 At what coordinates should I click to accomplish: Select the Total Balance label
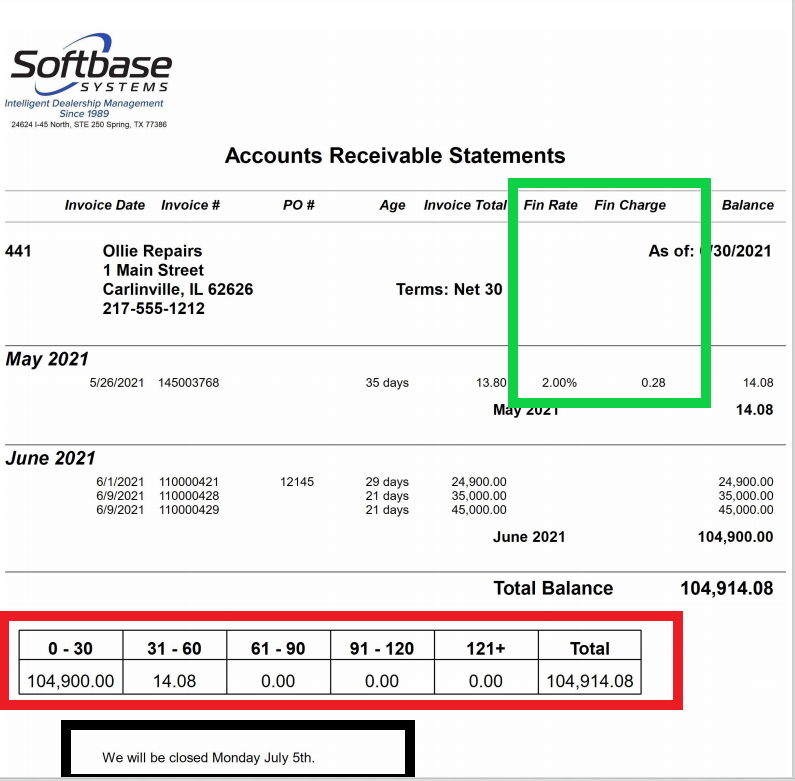[553, 588]
